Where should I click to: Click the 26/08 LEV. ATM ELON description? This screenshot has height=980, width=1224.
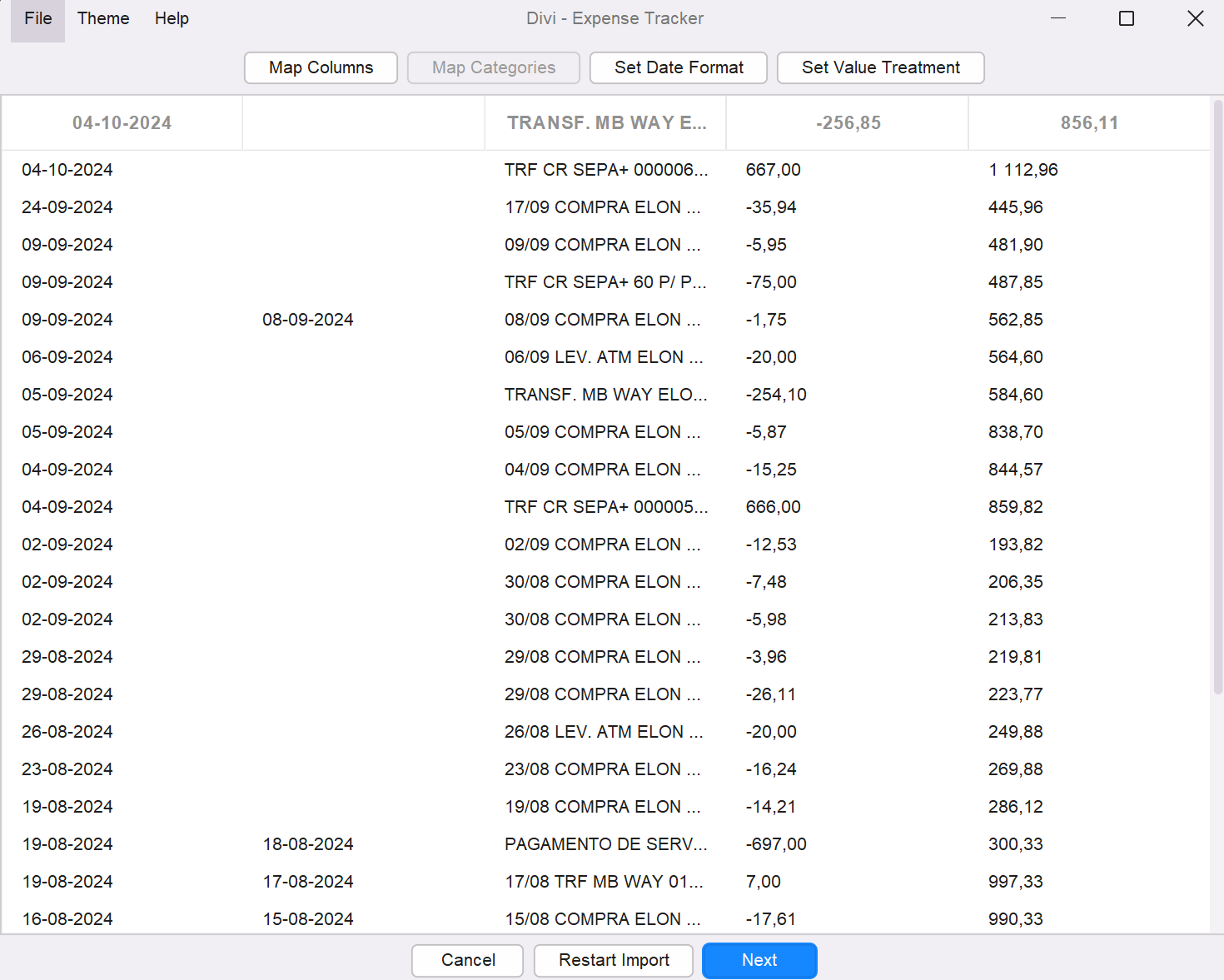click(x=604, y=732)
